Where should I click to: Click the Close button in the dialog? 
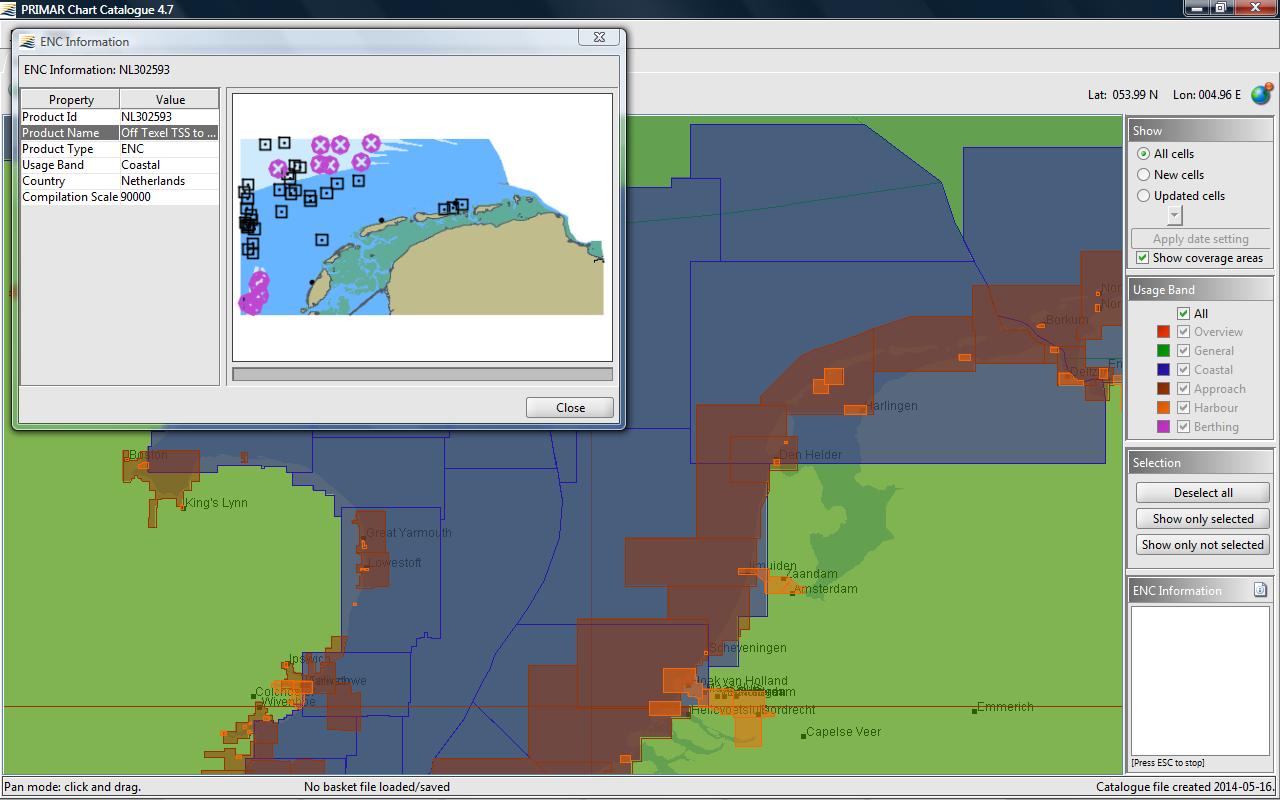pos(570,407)
